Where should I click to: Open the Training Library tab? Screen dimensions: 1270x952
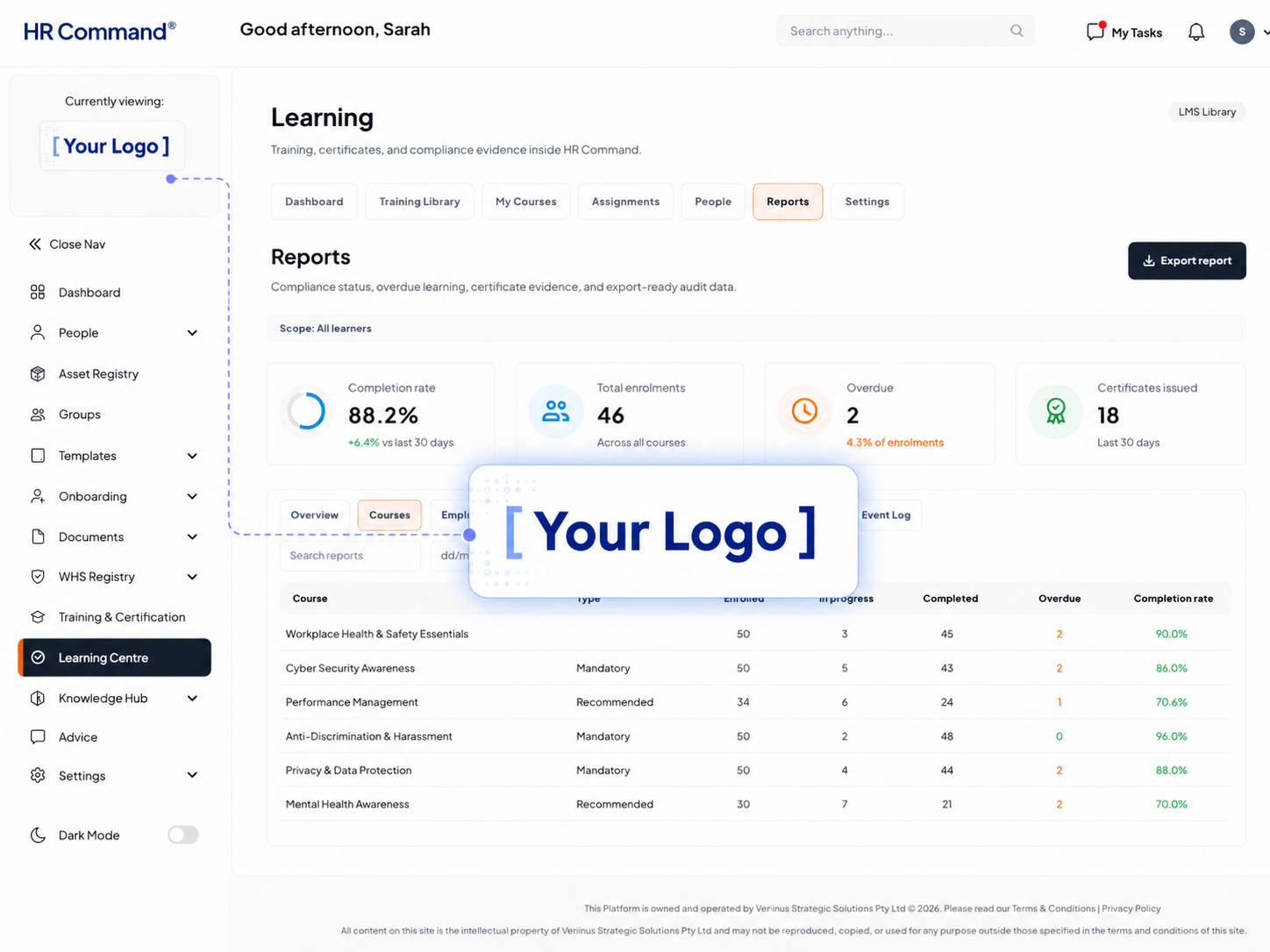[x=419, y=202]
